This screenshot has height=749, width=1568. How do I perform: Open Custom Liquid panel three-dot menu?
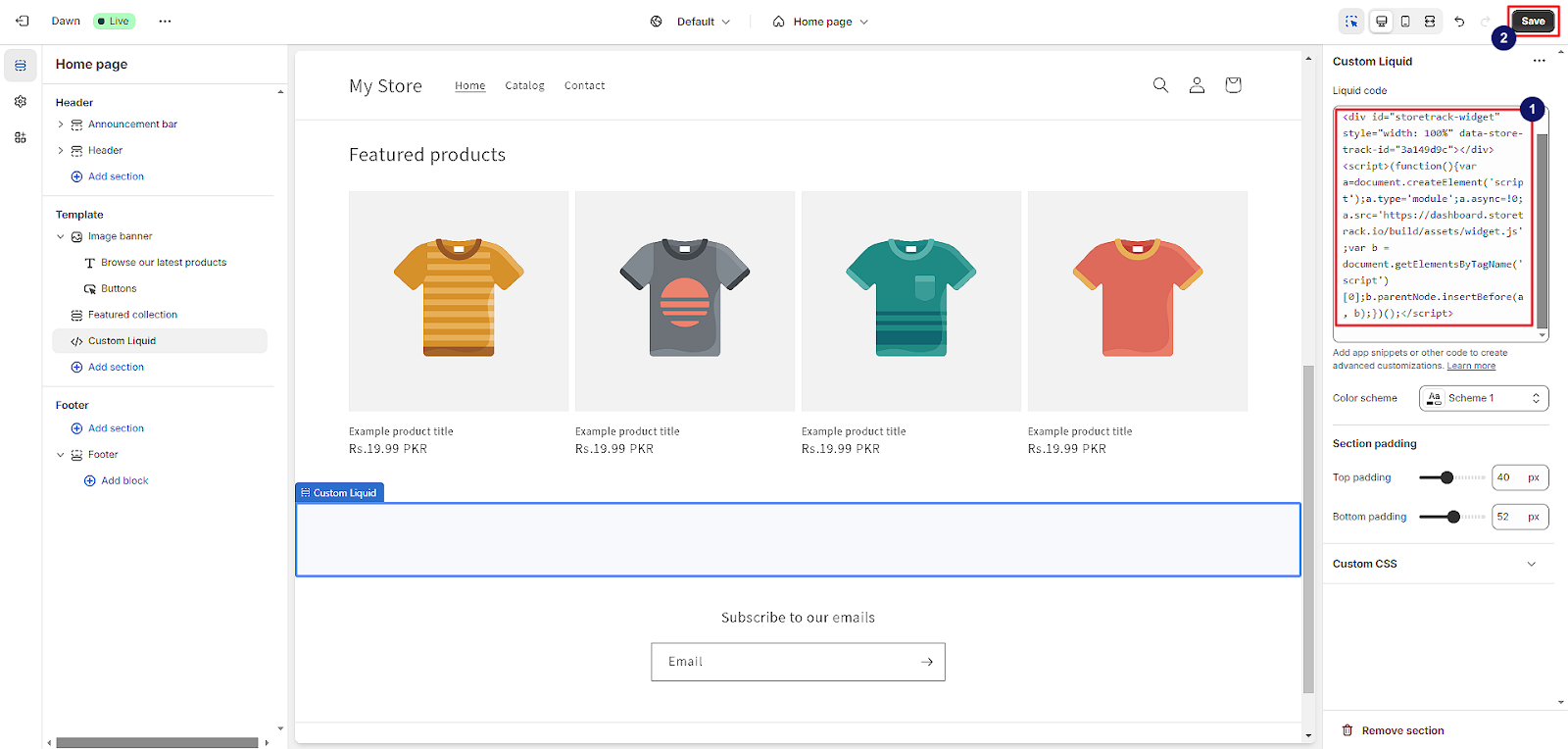(1539, 61)
